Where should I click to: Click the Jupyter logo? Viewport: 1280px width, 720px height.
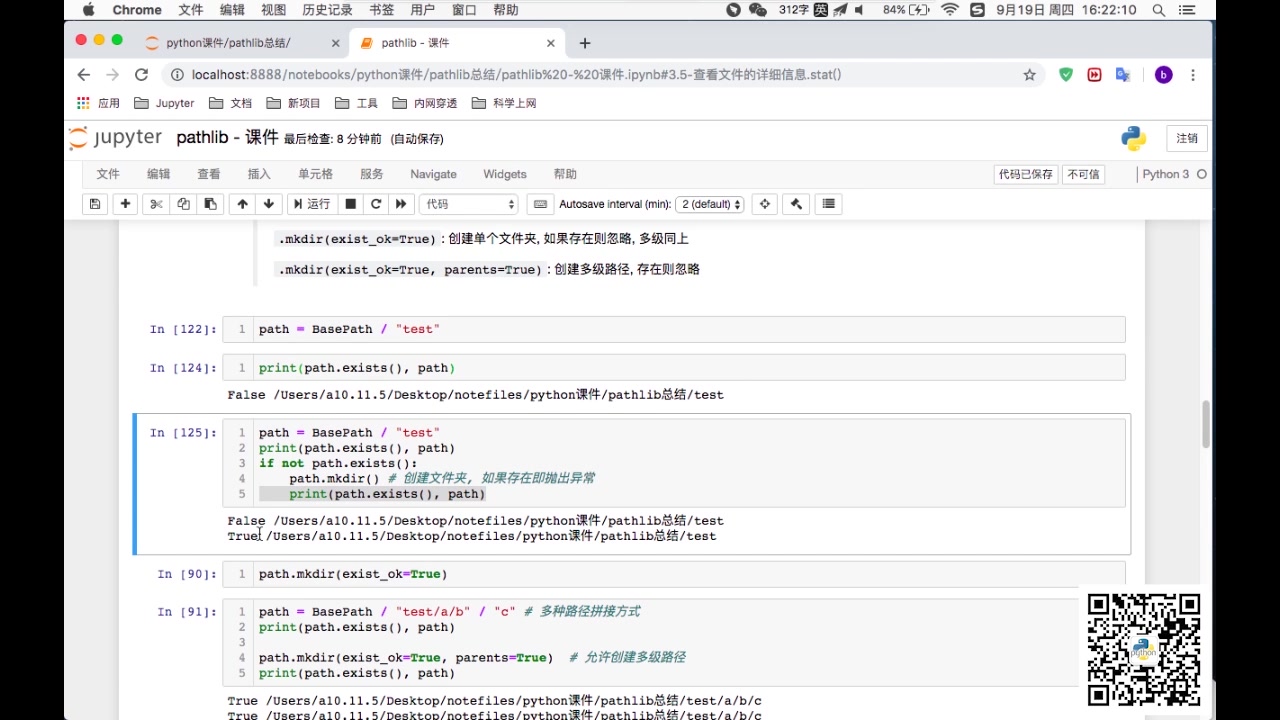click(115, 138)
